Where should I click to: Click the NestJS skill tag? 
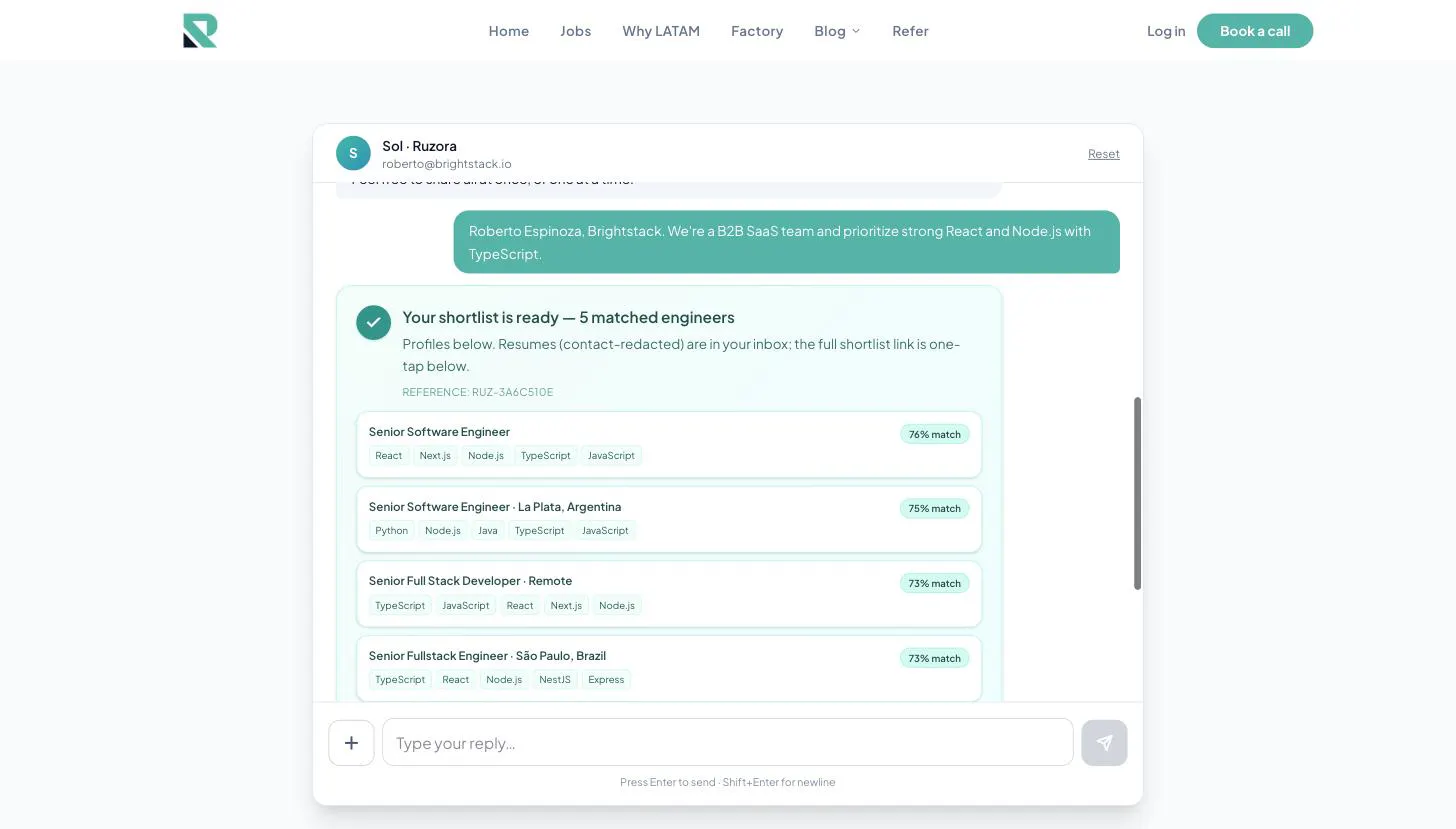[555, 680]
